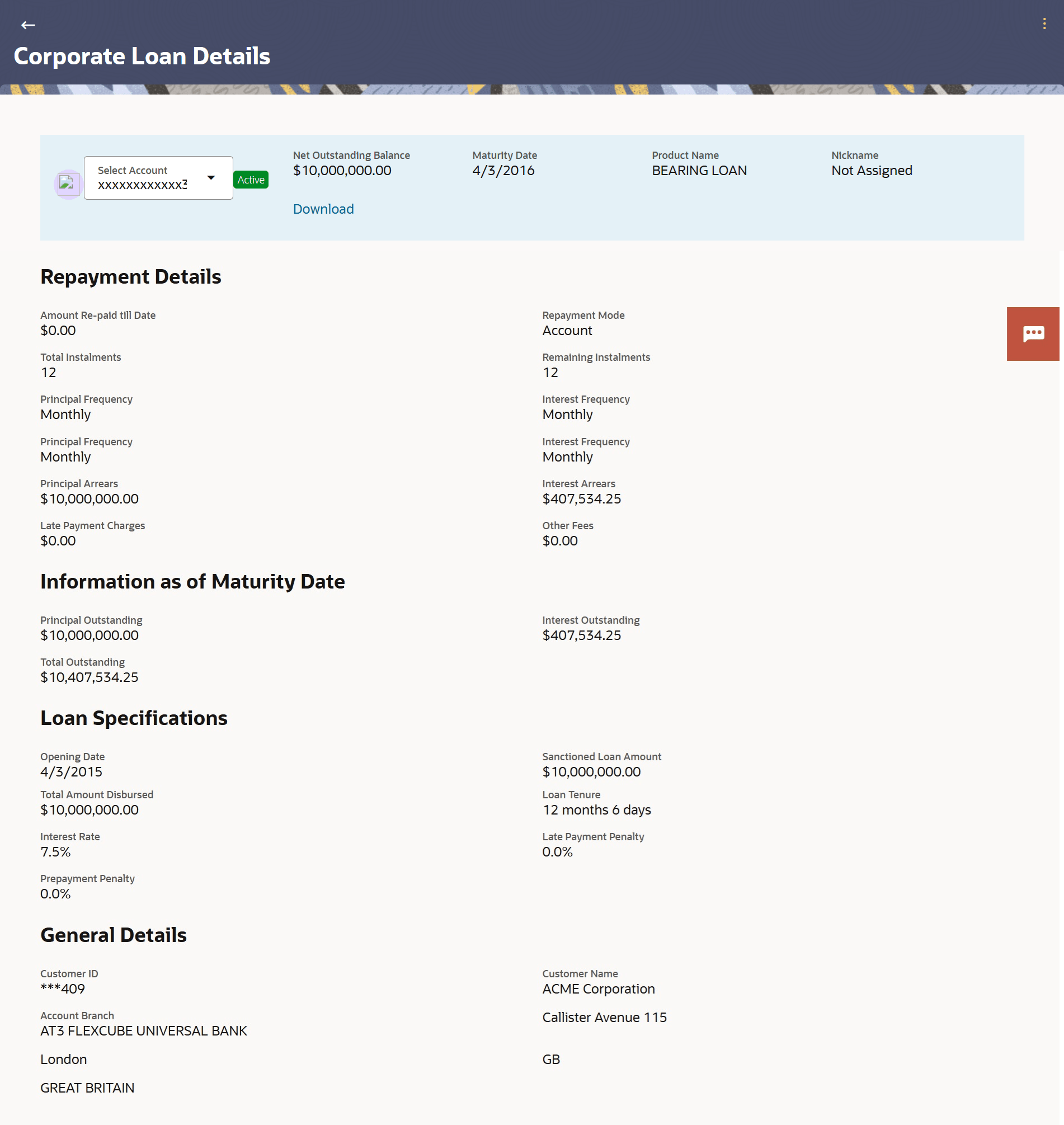Click the Net Outstanding Balance label

click(352, 156)
